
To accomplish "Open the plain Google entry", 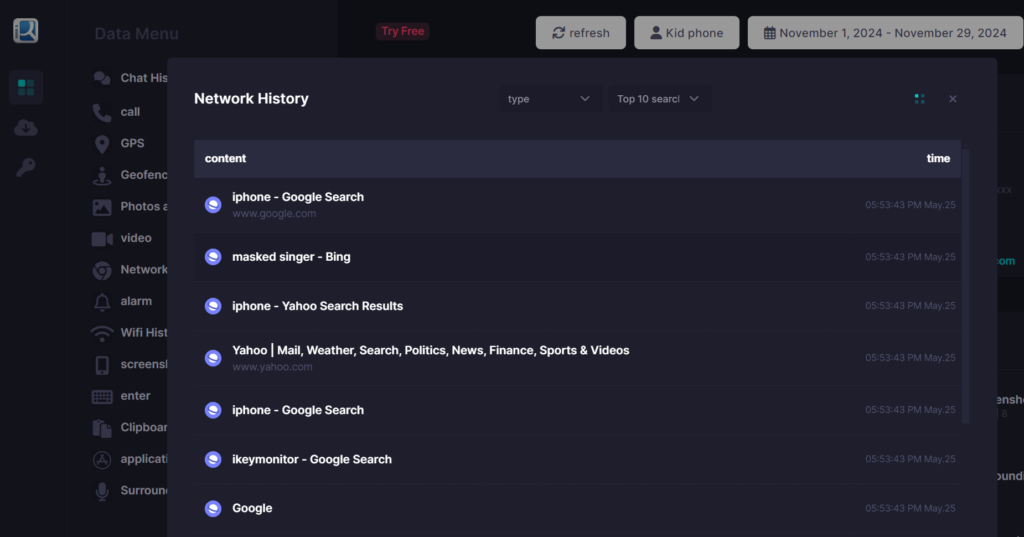I will 577,508.
